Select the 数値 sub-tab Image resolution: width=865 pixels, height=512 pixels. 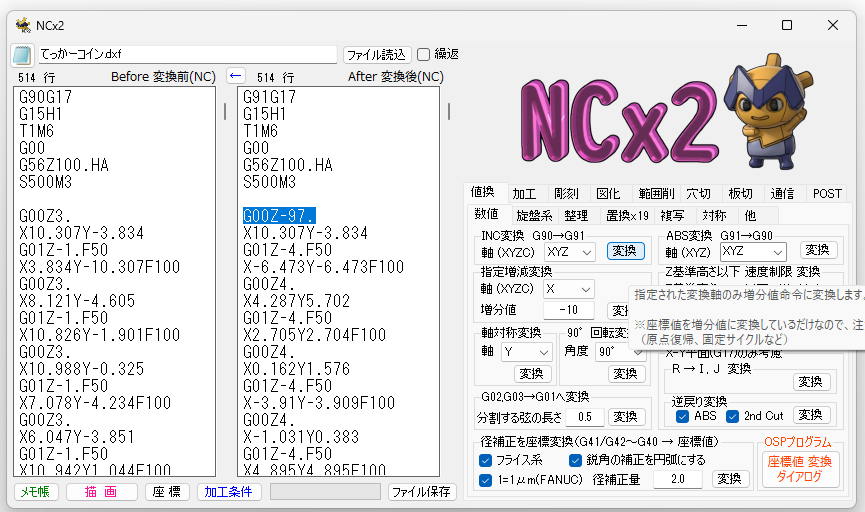point(487,214)
